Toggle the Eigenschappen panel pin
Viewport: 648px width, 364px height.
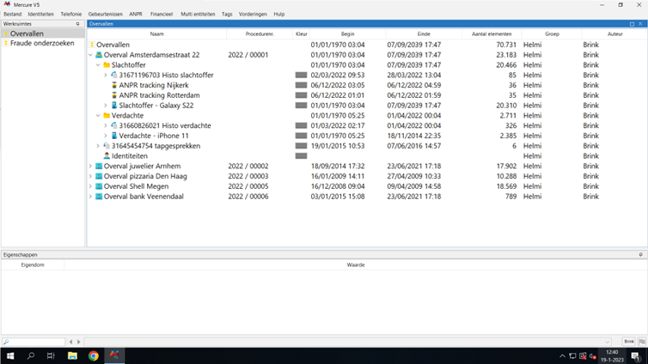pos(641,255)
